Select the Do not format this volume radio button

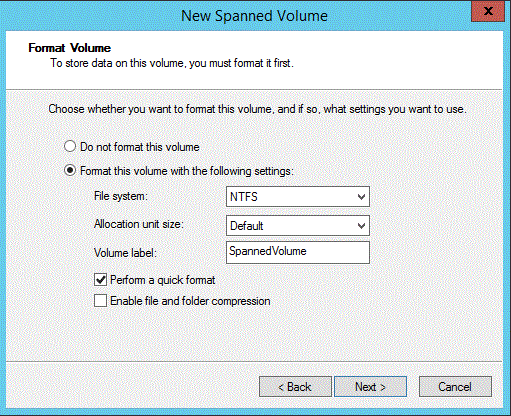[x=70, y=147]
